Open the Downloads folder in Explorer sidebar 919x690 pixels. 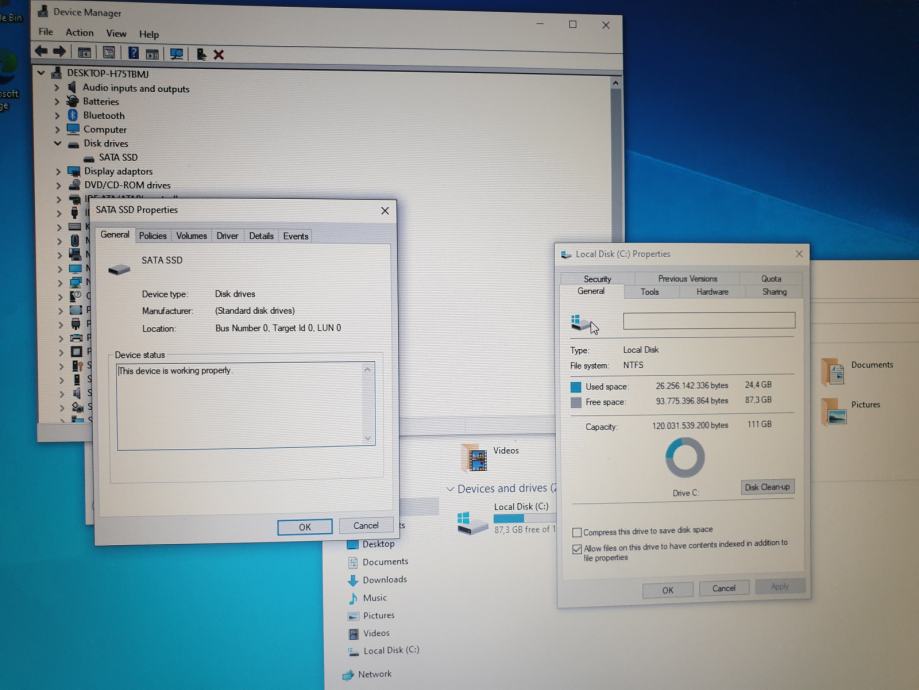(384, 580)
